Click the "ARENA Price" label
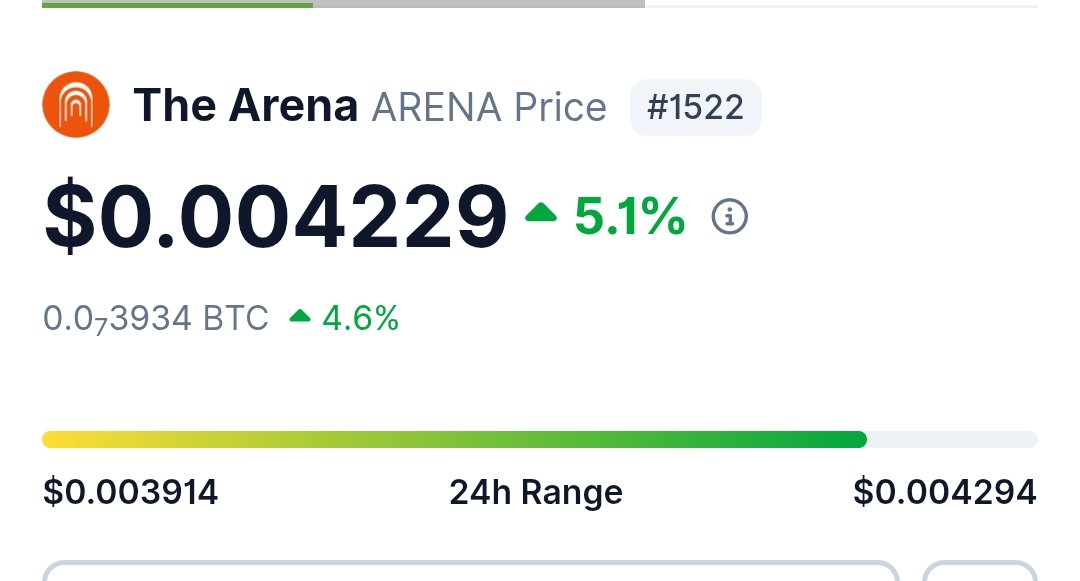Image resolution: width=1080 pixels, height=581 pixels. click(x=489, y=107)
